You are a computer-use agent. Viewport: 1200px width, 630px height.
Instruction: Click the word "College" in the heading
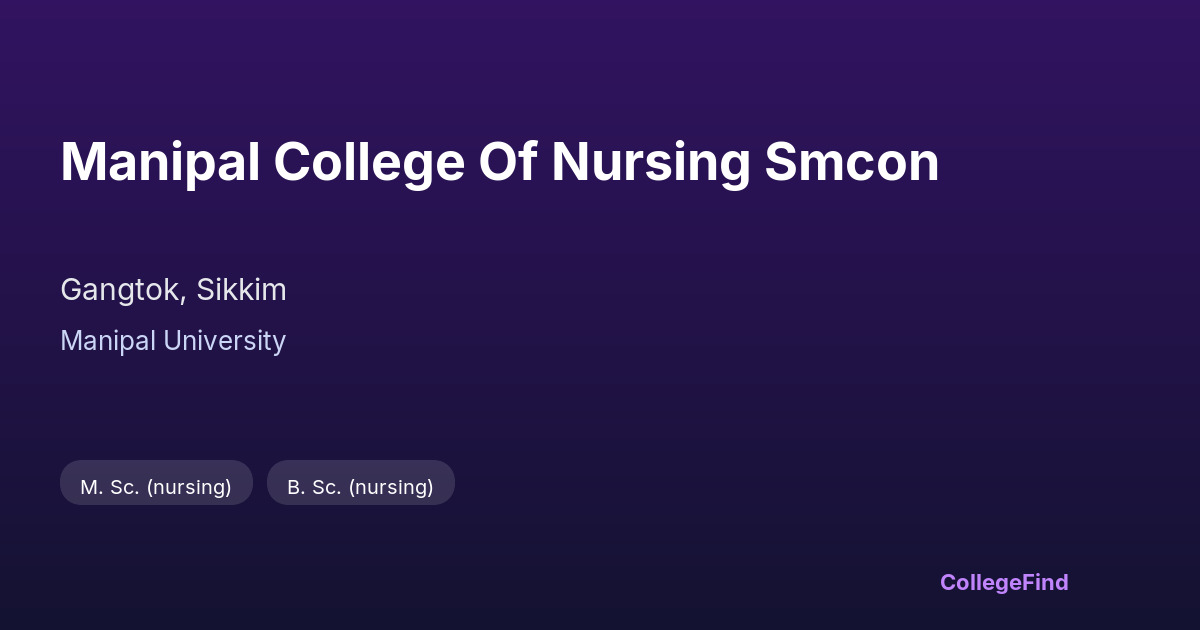click(x=369, y=162)
